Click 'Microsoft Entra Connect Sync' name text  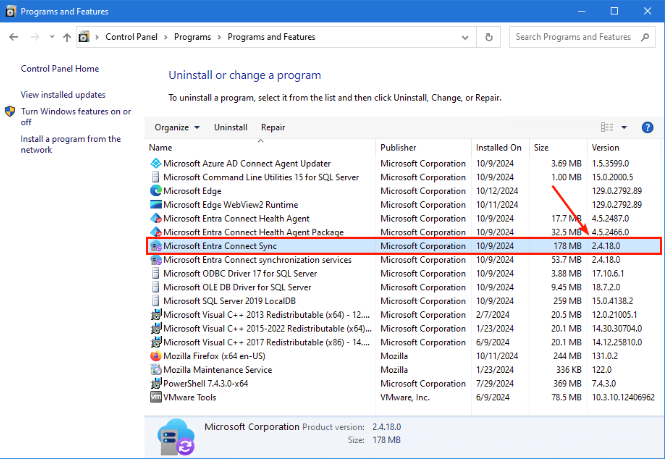(x=220, y=246)
